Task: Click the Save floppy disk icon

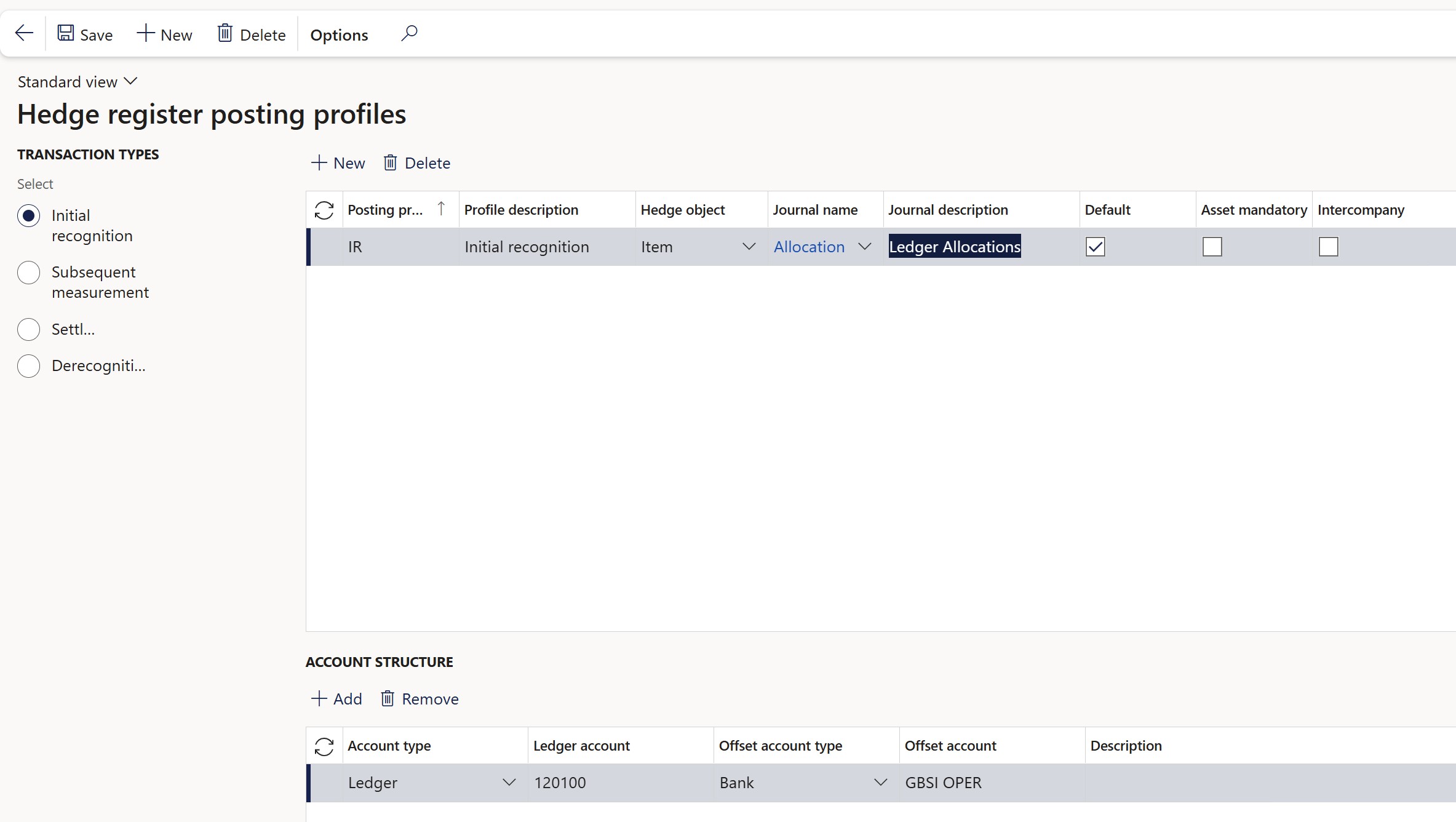Action: tap(66, 33)
